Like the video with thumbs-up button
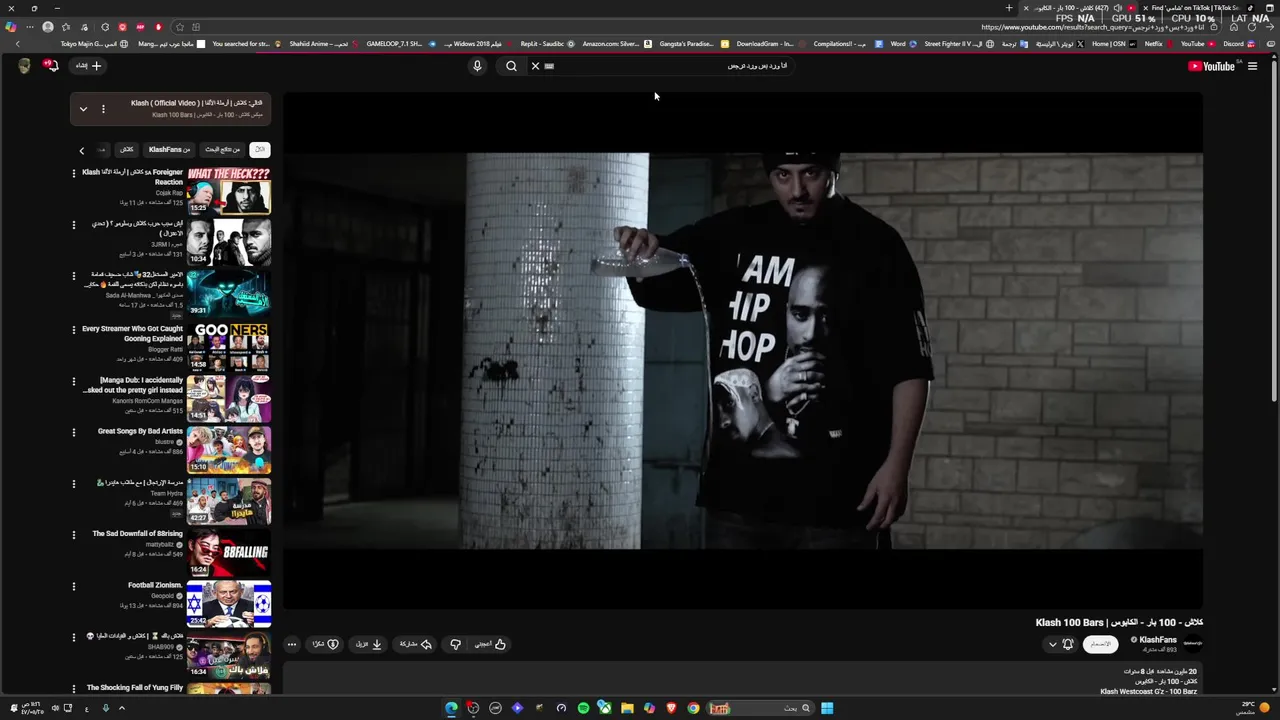The width and height of the screenshot is (1280, 720). [x=491, y=644]
